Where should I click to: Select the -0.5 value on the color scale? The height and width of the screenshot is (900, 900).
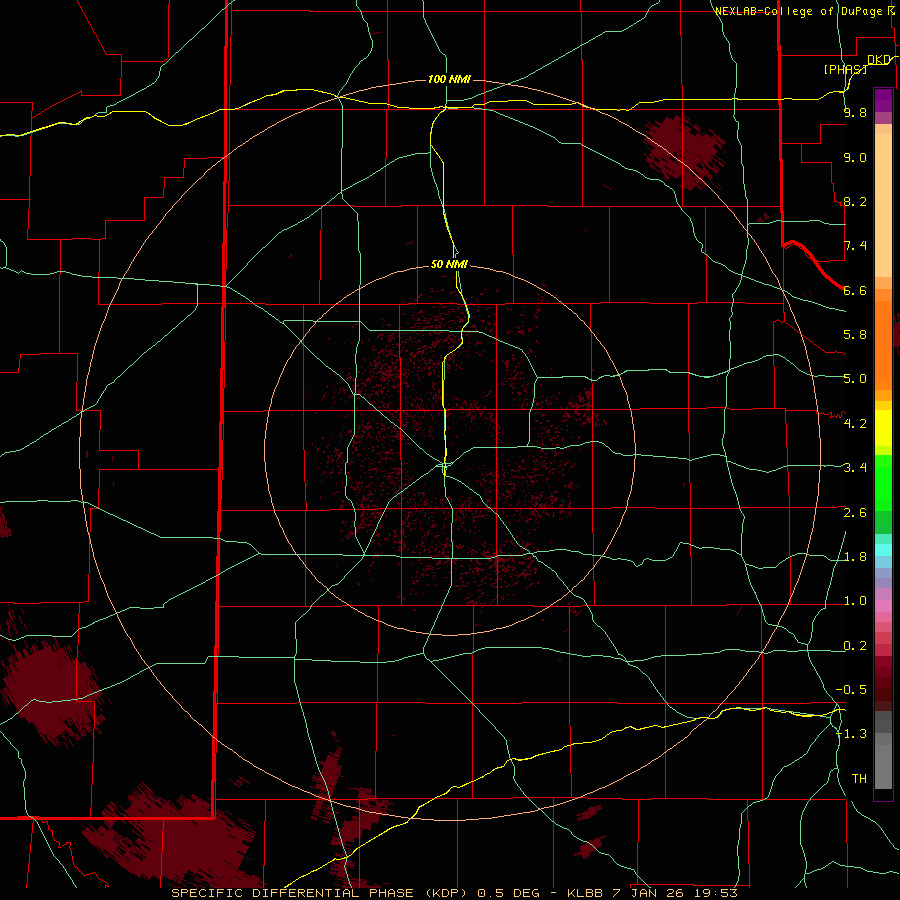click(x=851, y=690)
